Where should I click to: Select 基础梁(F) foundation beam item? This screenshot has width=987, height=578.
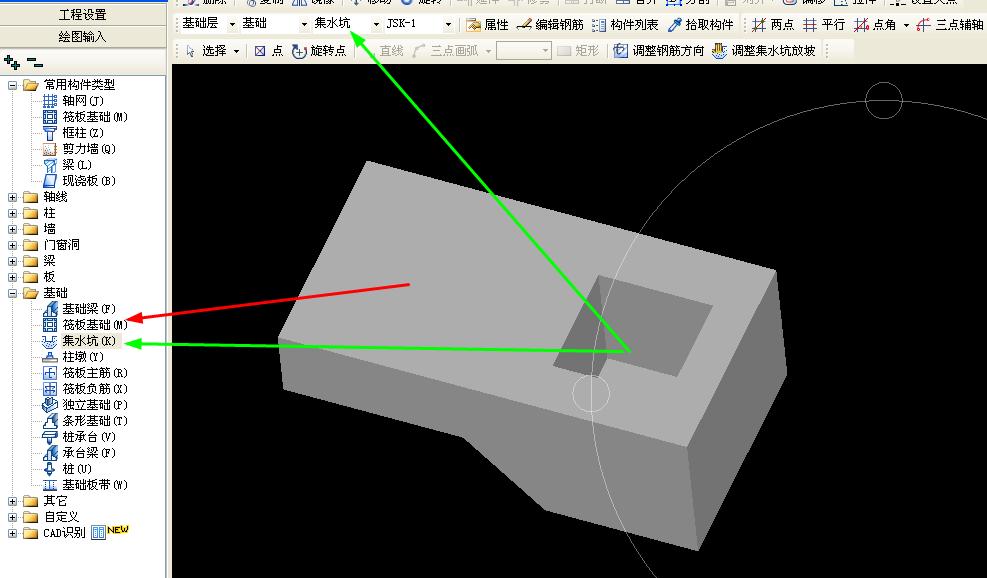pyautogui.click(x=80, y=309)
